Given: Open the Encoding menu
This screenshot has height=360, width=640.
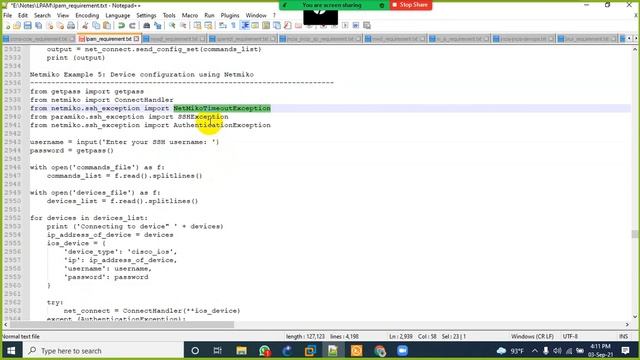Looking at the screenshot, I should click(87, 15).
